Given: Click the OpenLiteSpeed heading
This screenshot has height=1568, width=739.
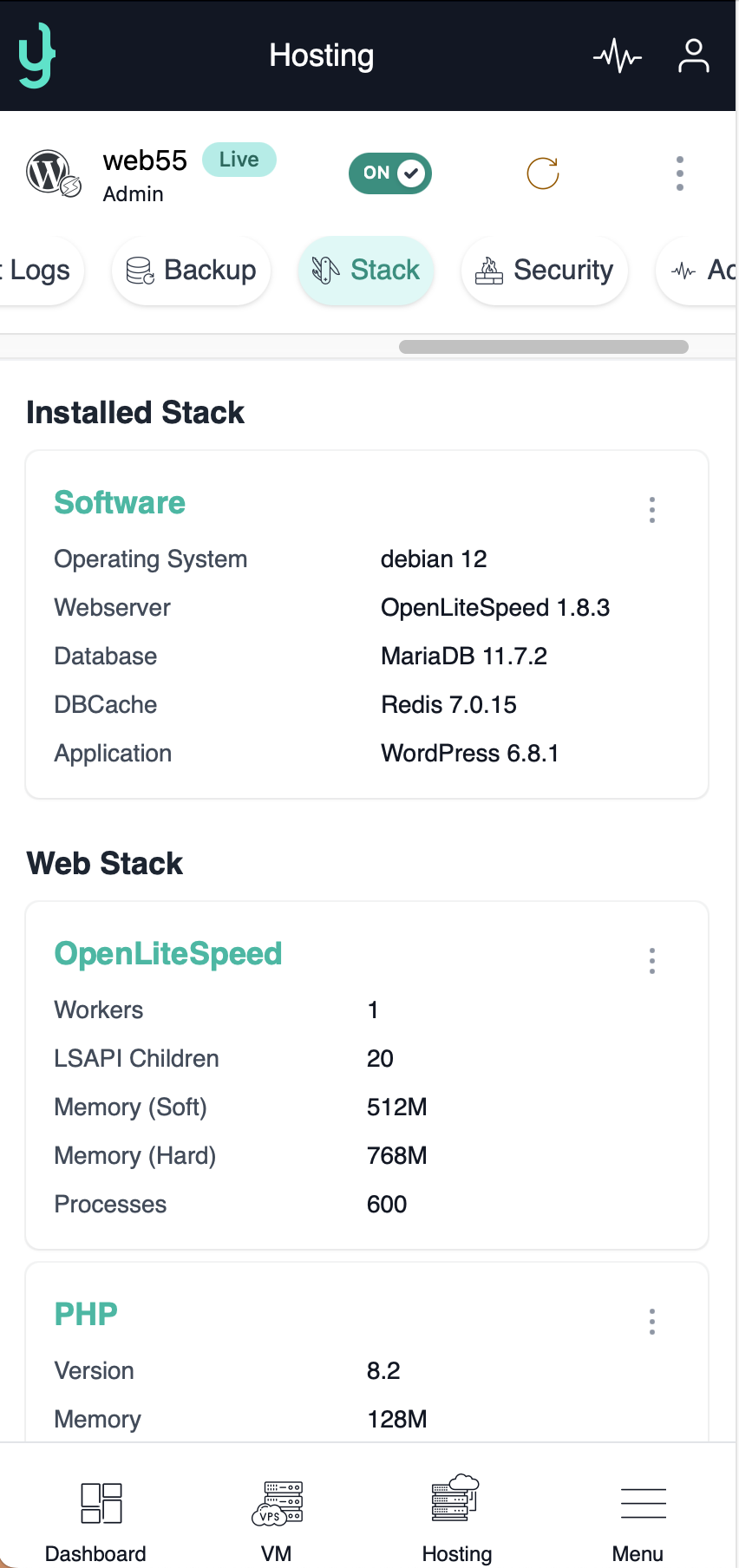Looking at the screenshot, I should pos(168,954).
